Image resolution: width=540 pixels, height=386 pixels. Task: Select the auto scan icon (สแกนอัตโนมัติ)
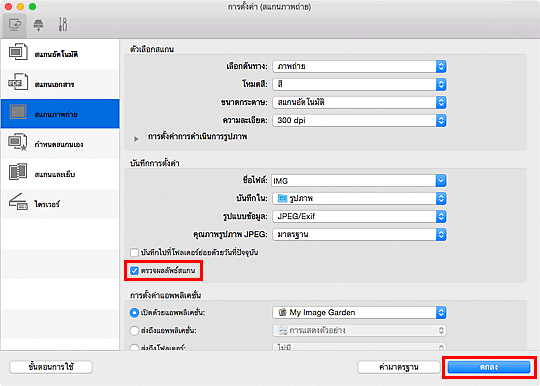(x=18, y=52)
